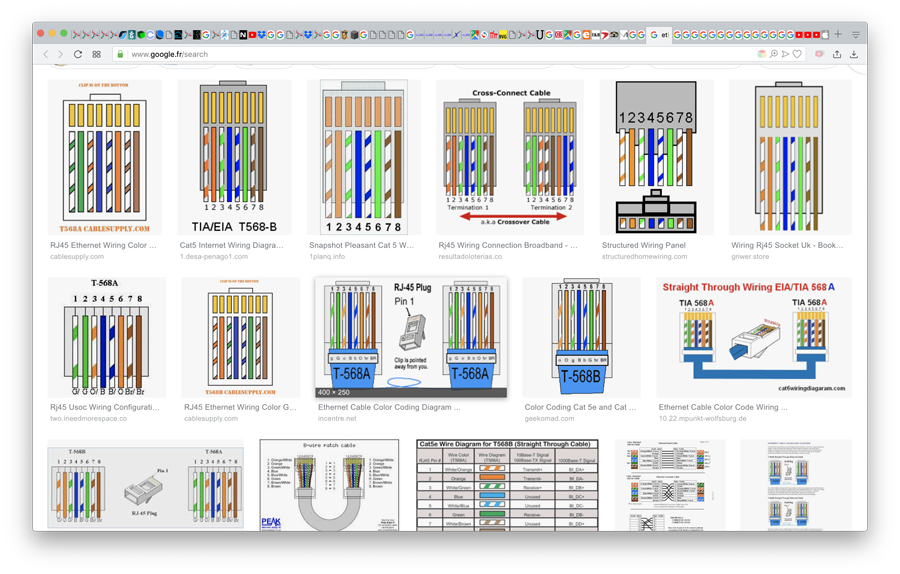Open the T568B cablesupply.com thumbnail
The width and height of the screenshot is (900, 574).
coord(240,337)
